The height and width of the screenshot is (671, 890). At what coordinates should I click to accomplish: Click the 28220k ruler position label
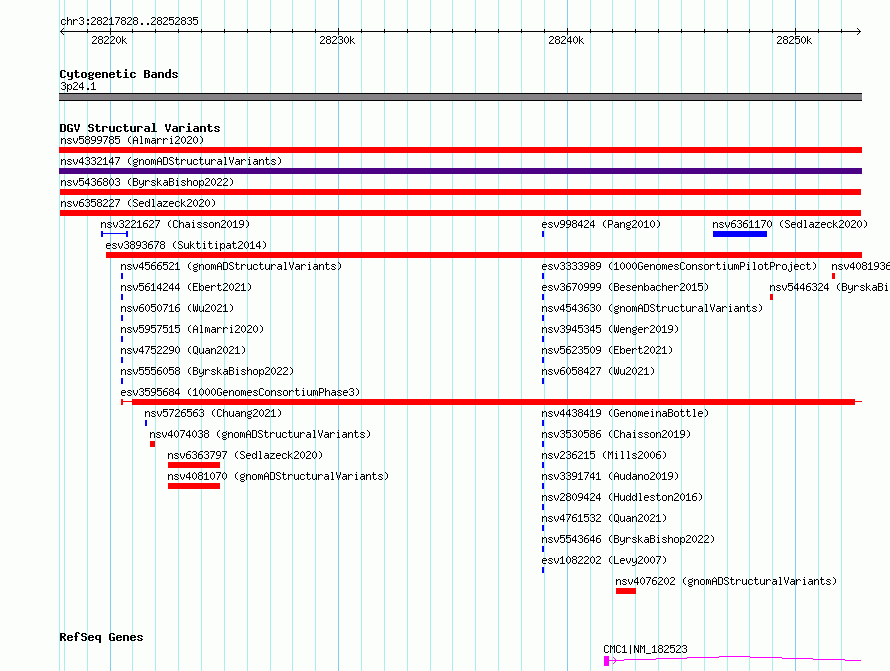[109, 40]
